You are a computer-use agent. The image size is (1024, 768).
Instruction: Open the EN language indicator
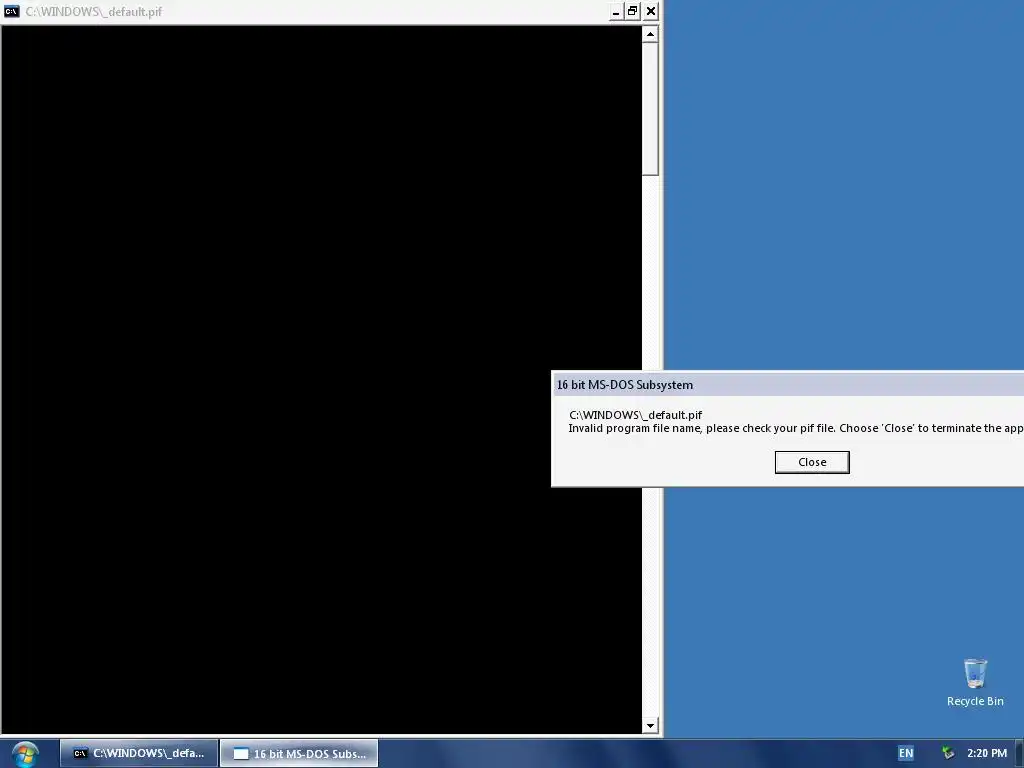point(906,753)
